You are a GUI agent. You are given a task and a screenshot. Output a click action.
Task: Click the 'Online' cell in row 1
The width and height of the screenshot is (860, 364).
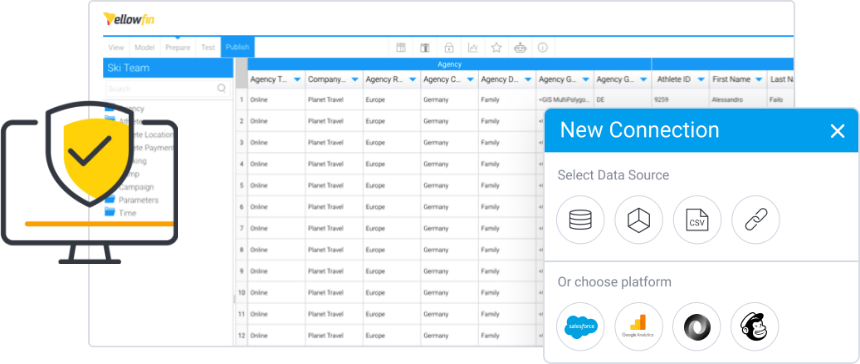click(x=276, y=100)
